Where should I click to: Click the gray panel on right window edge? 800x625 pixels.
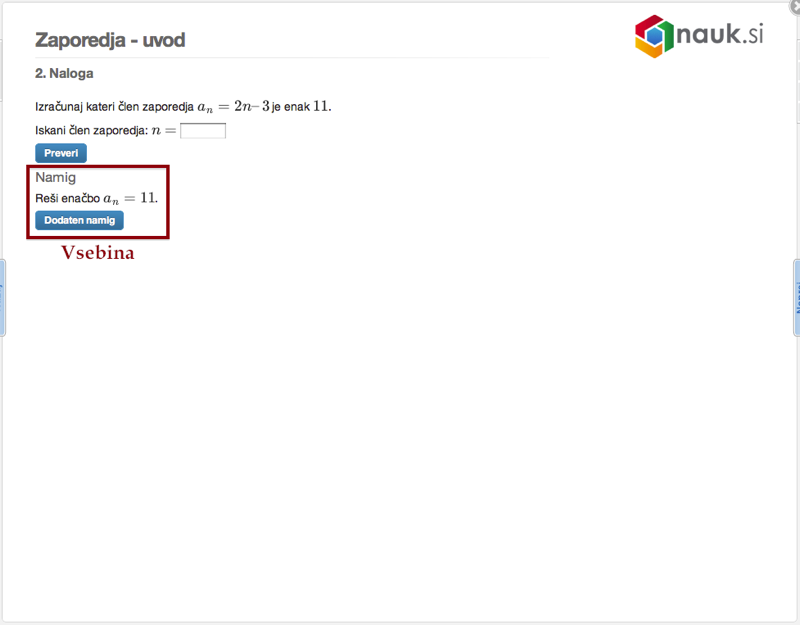[x=796, y=150]
